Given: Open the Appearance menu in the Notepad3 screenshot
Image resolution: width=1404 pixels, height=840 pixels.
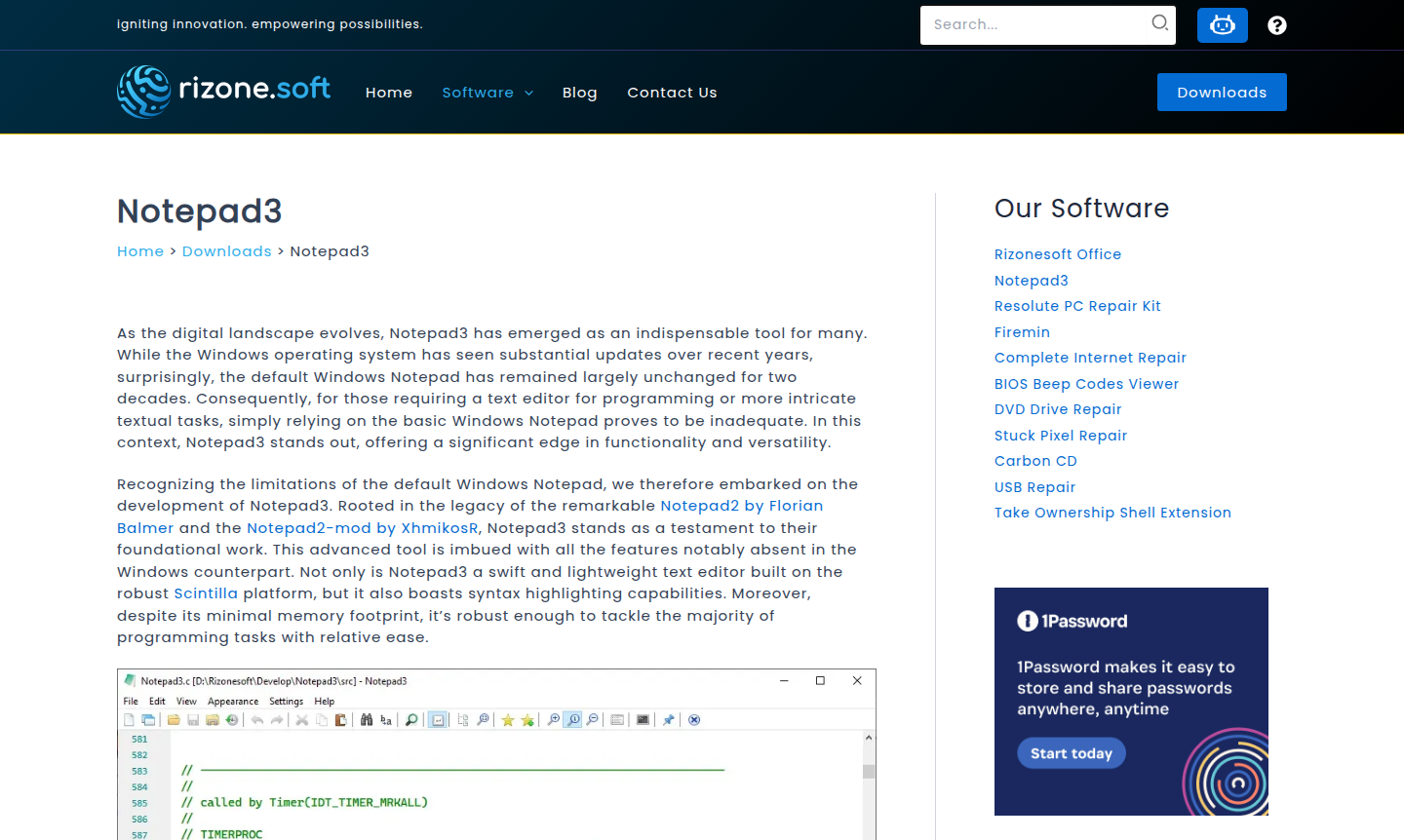Looking at the screenshot, I should point(232,701).
